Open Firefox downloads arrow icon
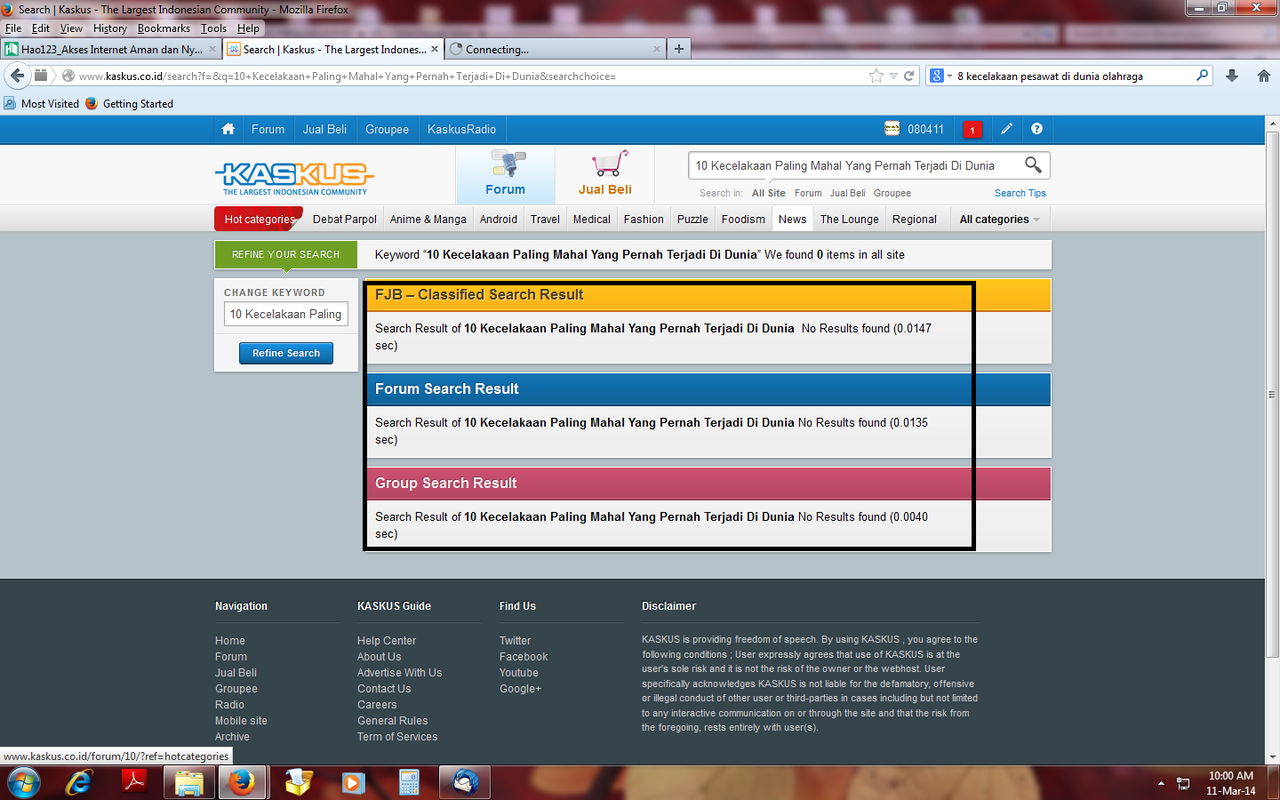This screenshot has width=1280, height=800. [1232, 76]
